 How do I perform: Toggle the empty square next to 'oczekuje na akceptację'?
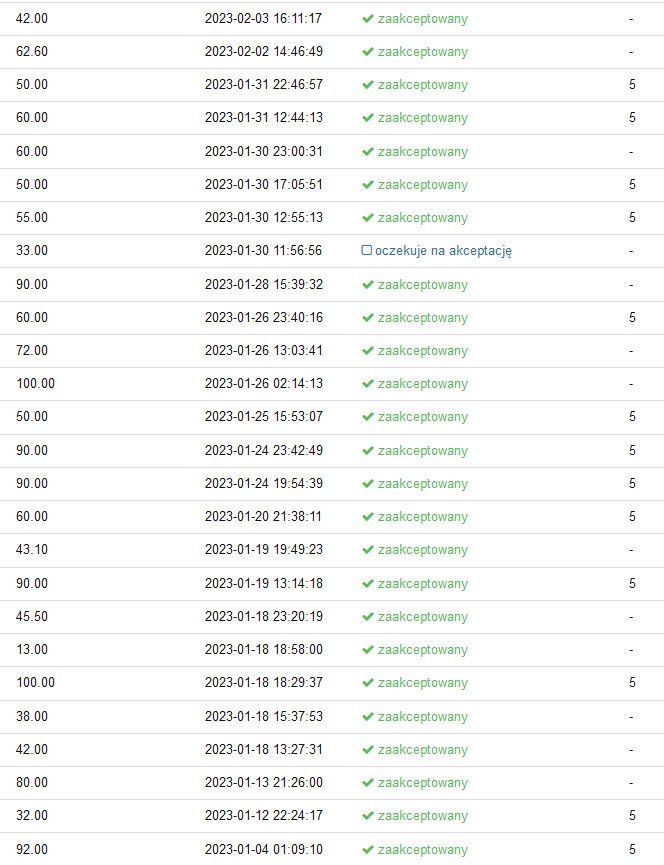[x=366, y=251]
